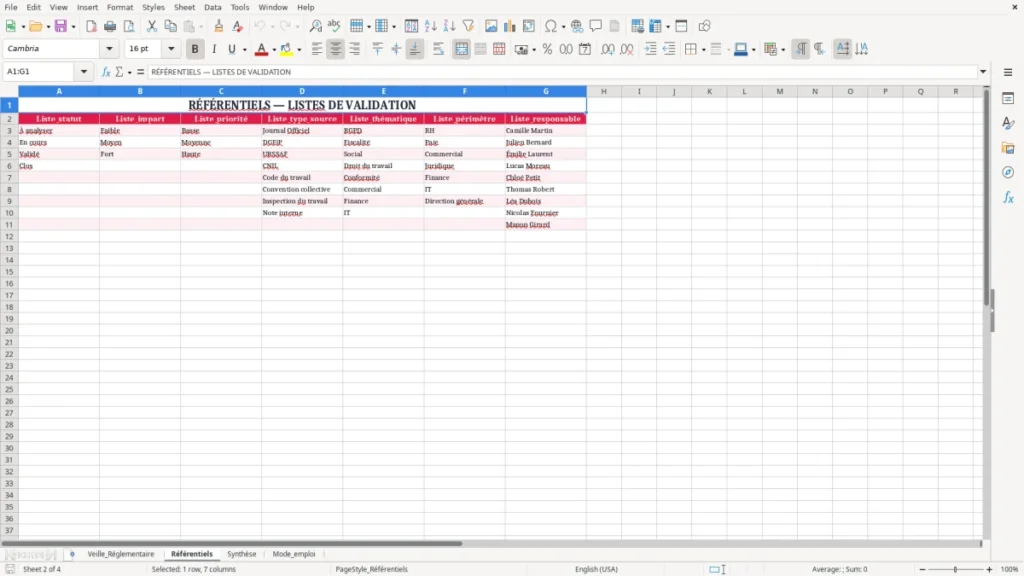Click Format as Percent icon
1024x576 pixels.
547,49
